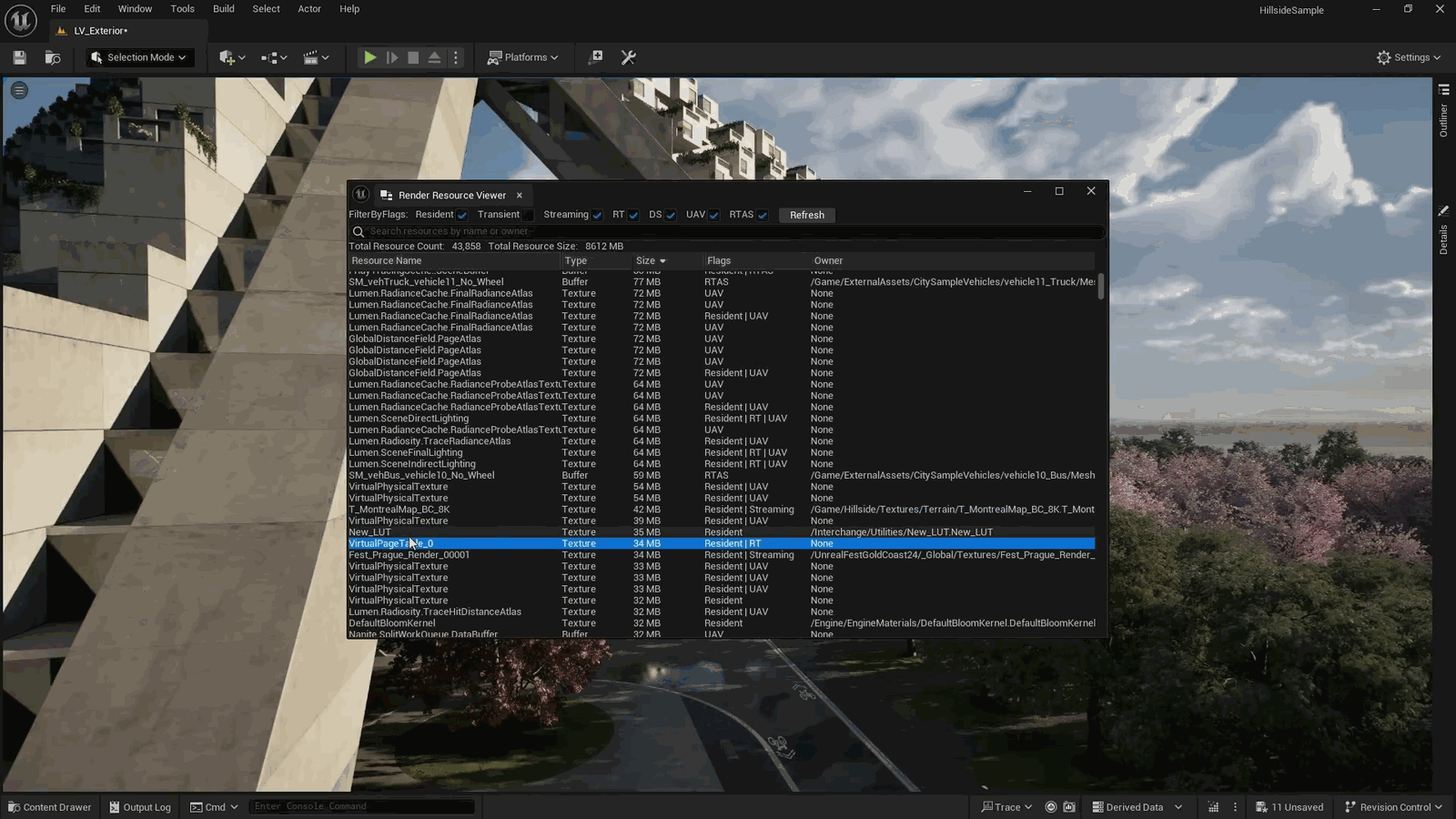Click the wrench-and-screwdriver tools icon in the toolbar
The width and height of the screenshot is (1456, 819).
[628, 57]
